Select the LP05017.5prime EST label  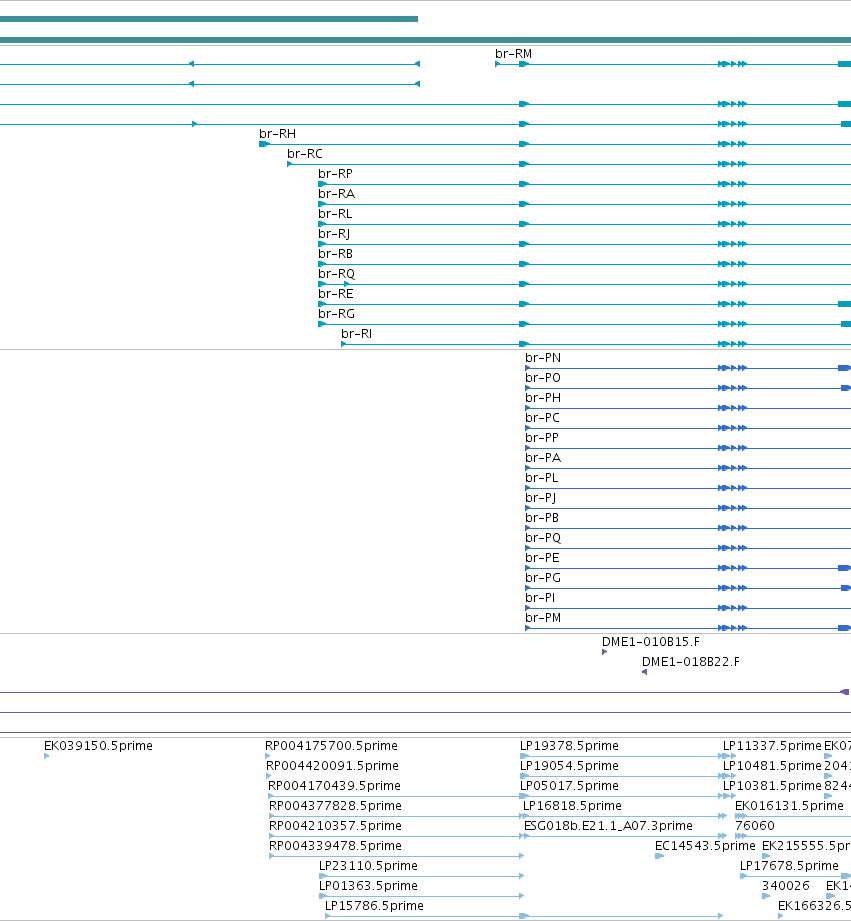coord(569,785)
